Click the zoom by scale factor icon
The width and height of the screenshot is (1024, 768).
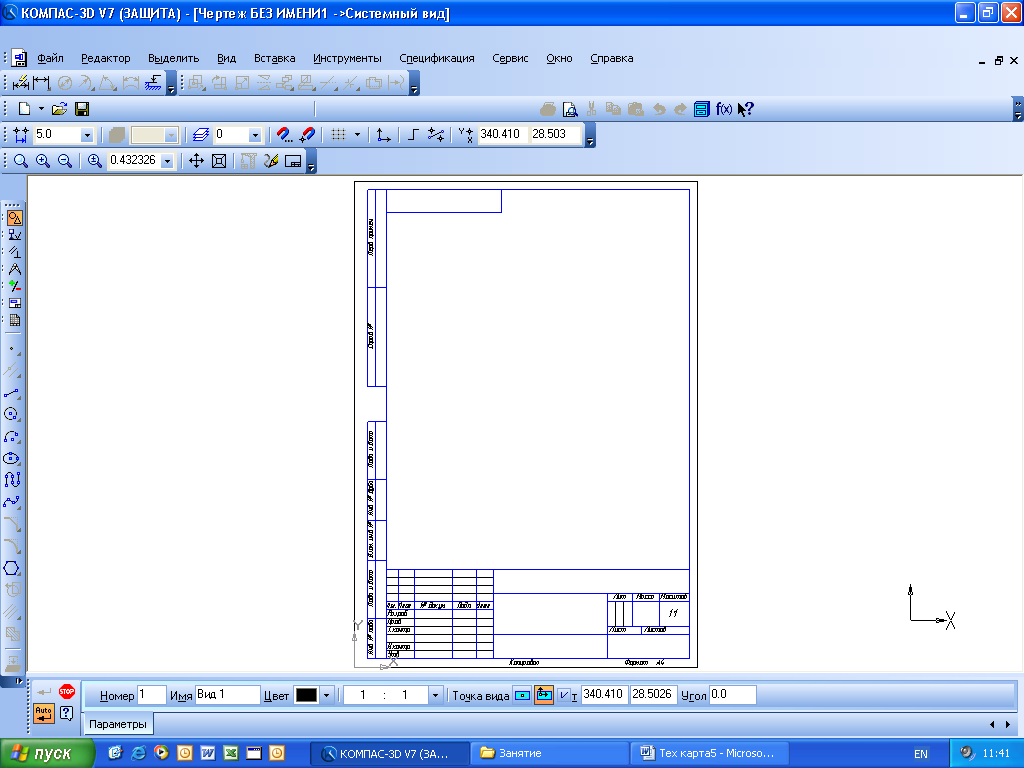[95, 161]
